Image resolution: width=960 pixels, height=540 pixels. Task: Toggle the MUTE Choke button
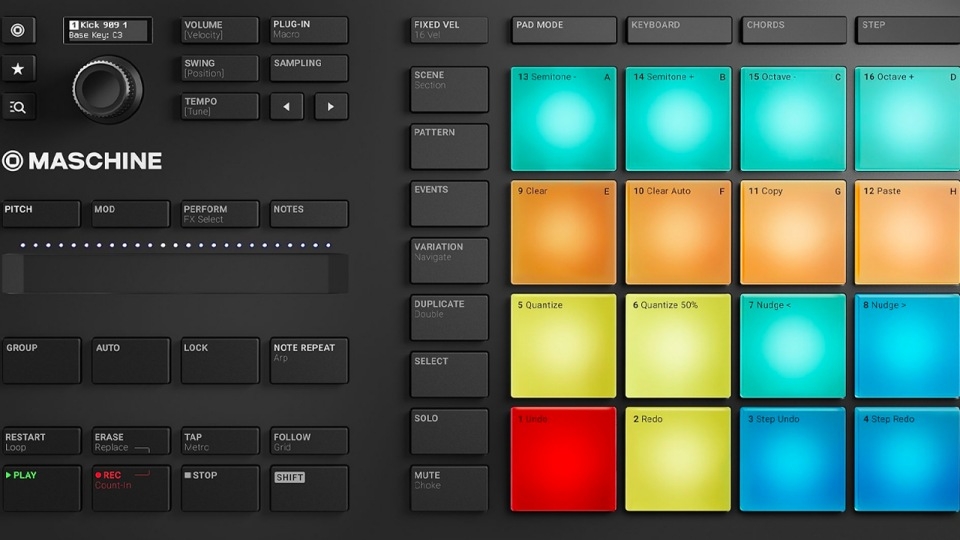[x=449, y=489]
